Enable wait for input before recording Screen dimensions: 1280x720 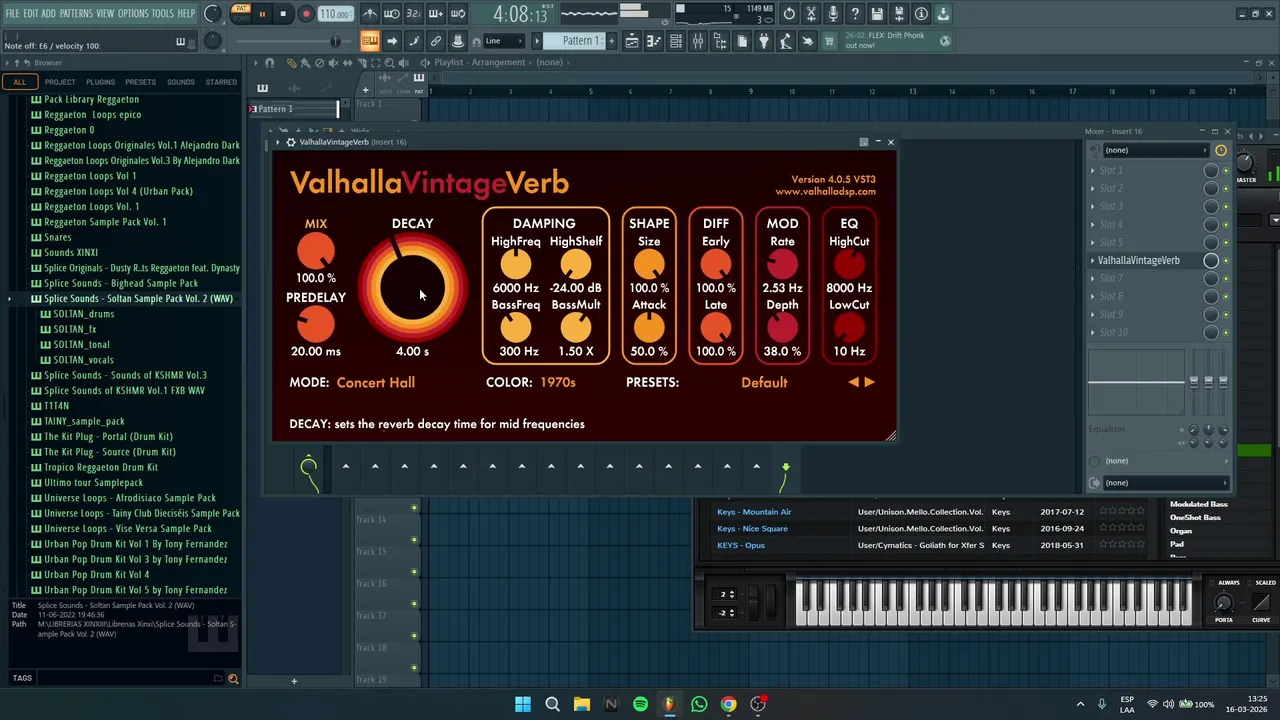[x=392, y=14]
